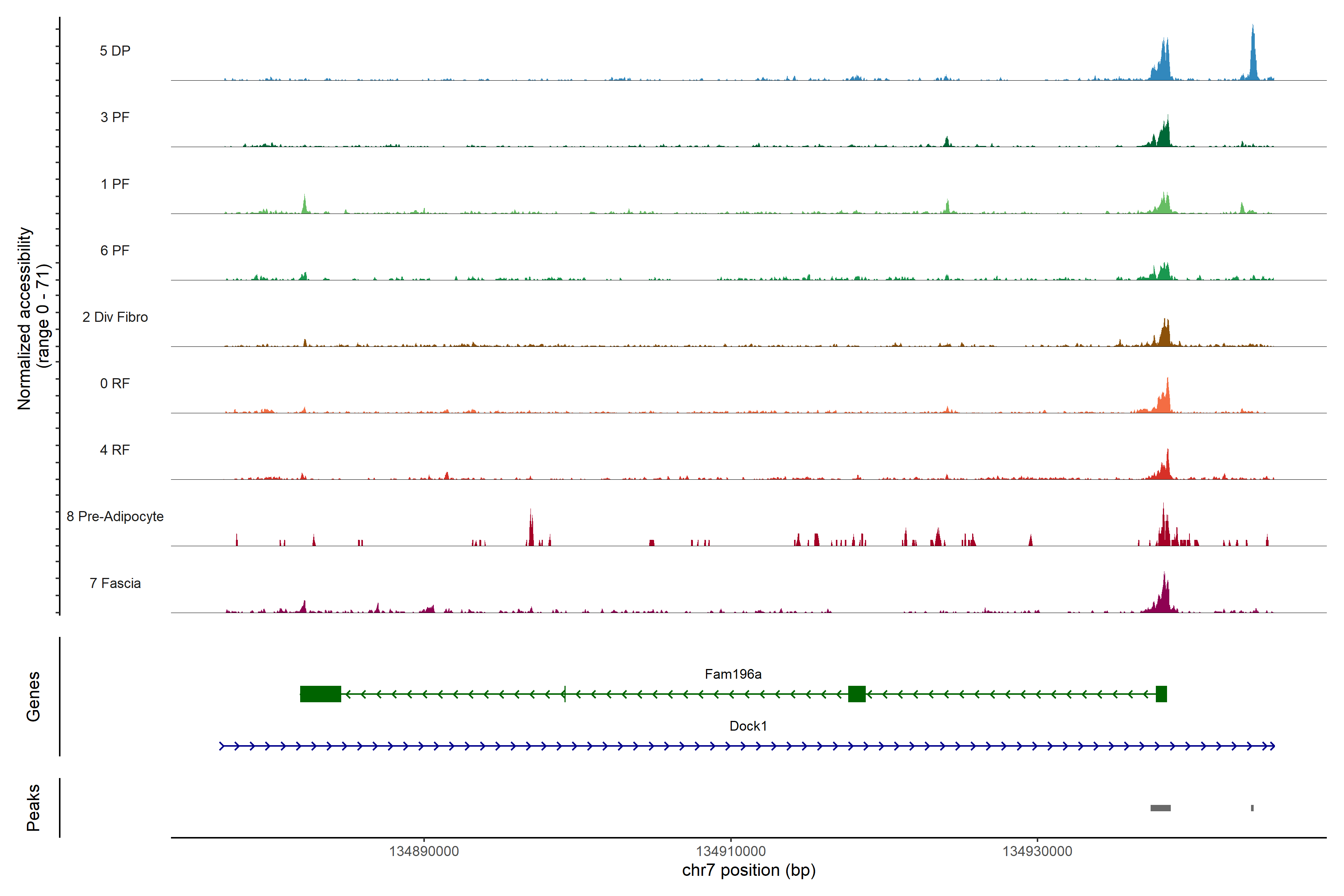Click the chr7 position (bp) axis title
This screenshot has width=1344, height=896.
pyautogui.click(x=749, y=870)
